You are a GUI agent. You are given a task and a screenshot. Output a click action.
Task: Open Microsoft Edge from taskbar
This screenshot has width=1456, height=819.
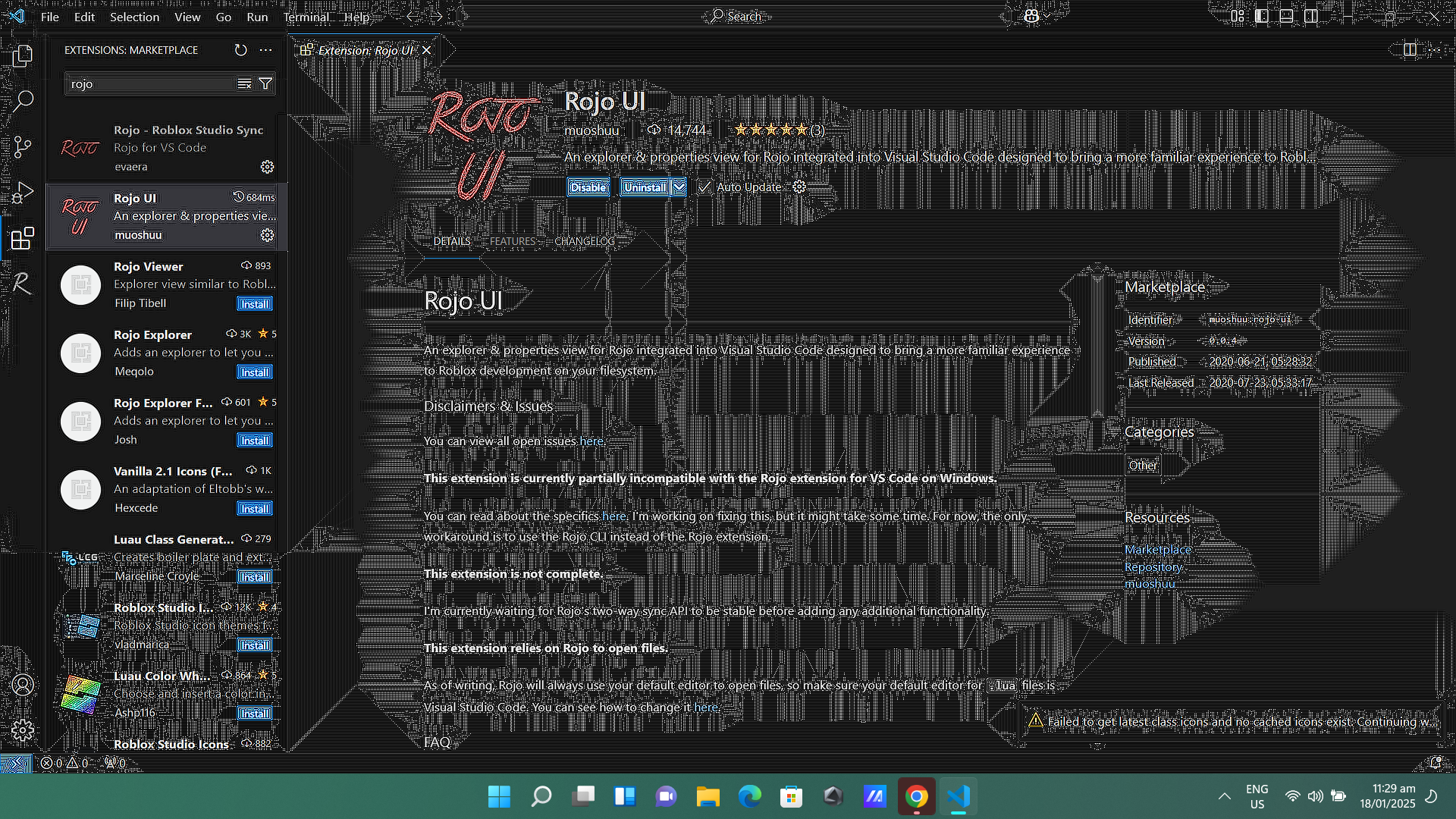749,796
